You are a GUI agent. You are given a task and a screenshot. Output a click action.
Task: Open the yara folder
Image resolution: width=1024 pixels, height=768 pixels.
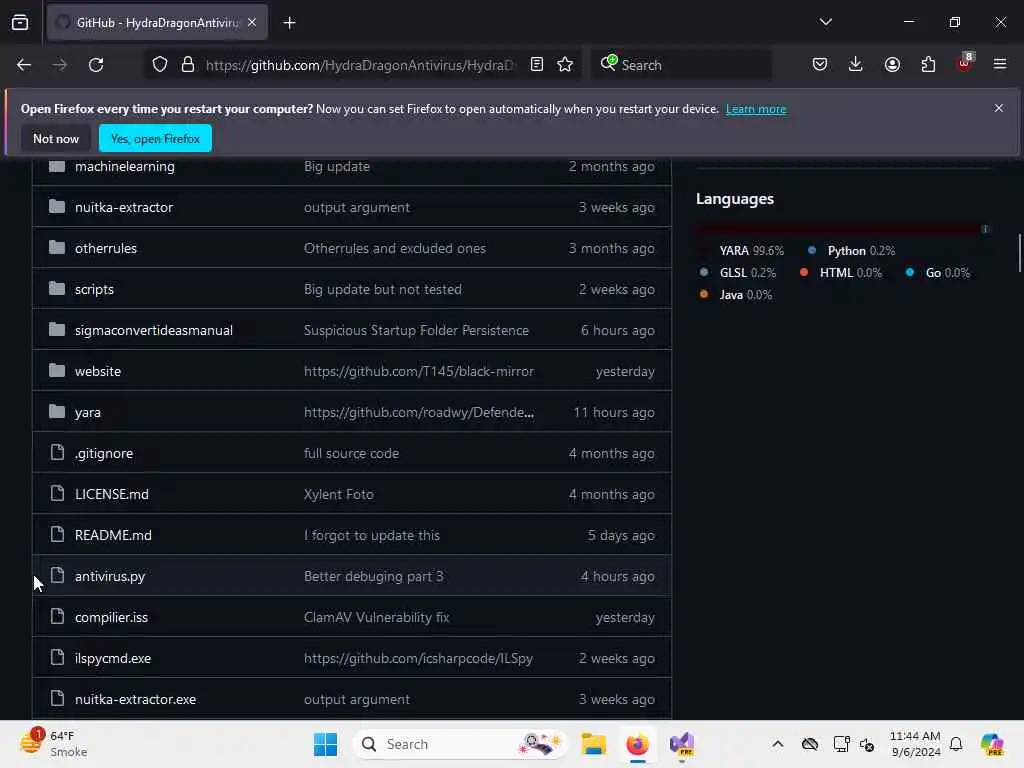(88, 413)
